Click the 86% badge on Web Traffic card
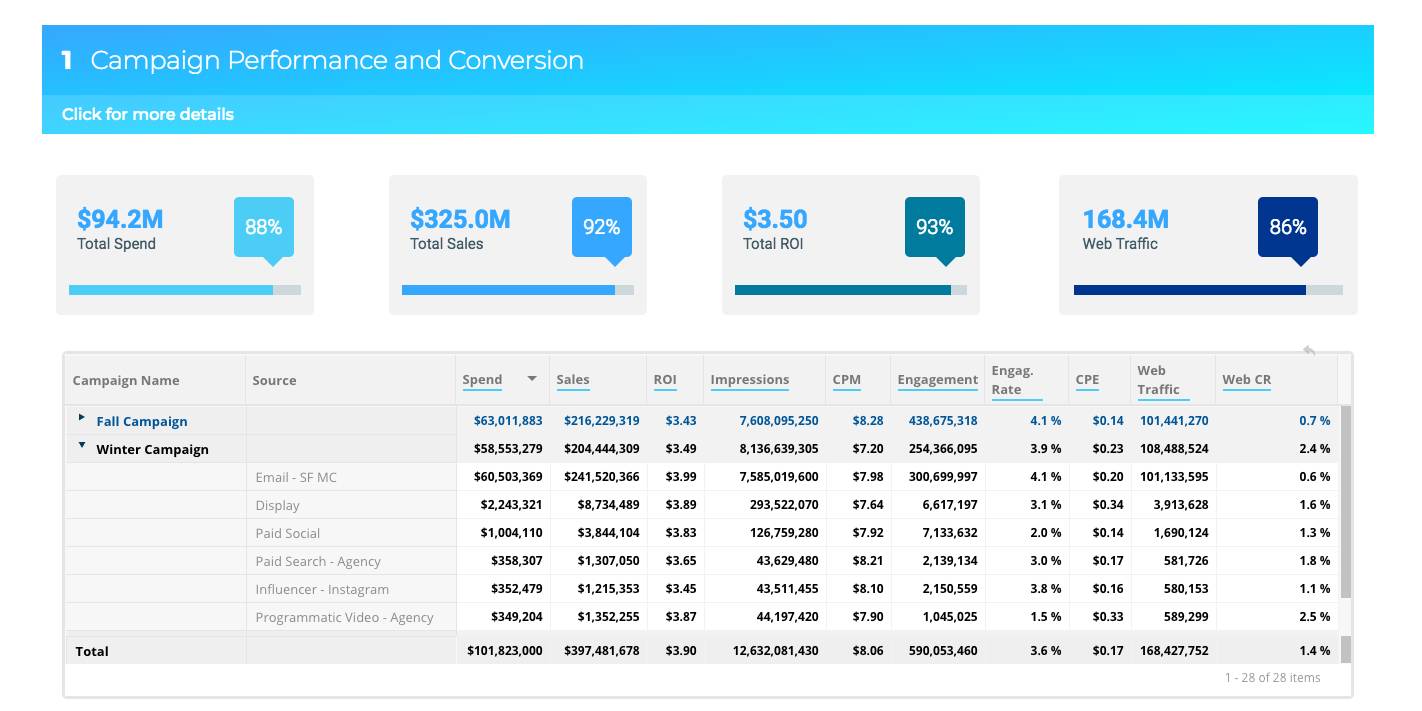Image resolution: width=1422 pixels, height=711 pixels. [1288, 227]
